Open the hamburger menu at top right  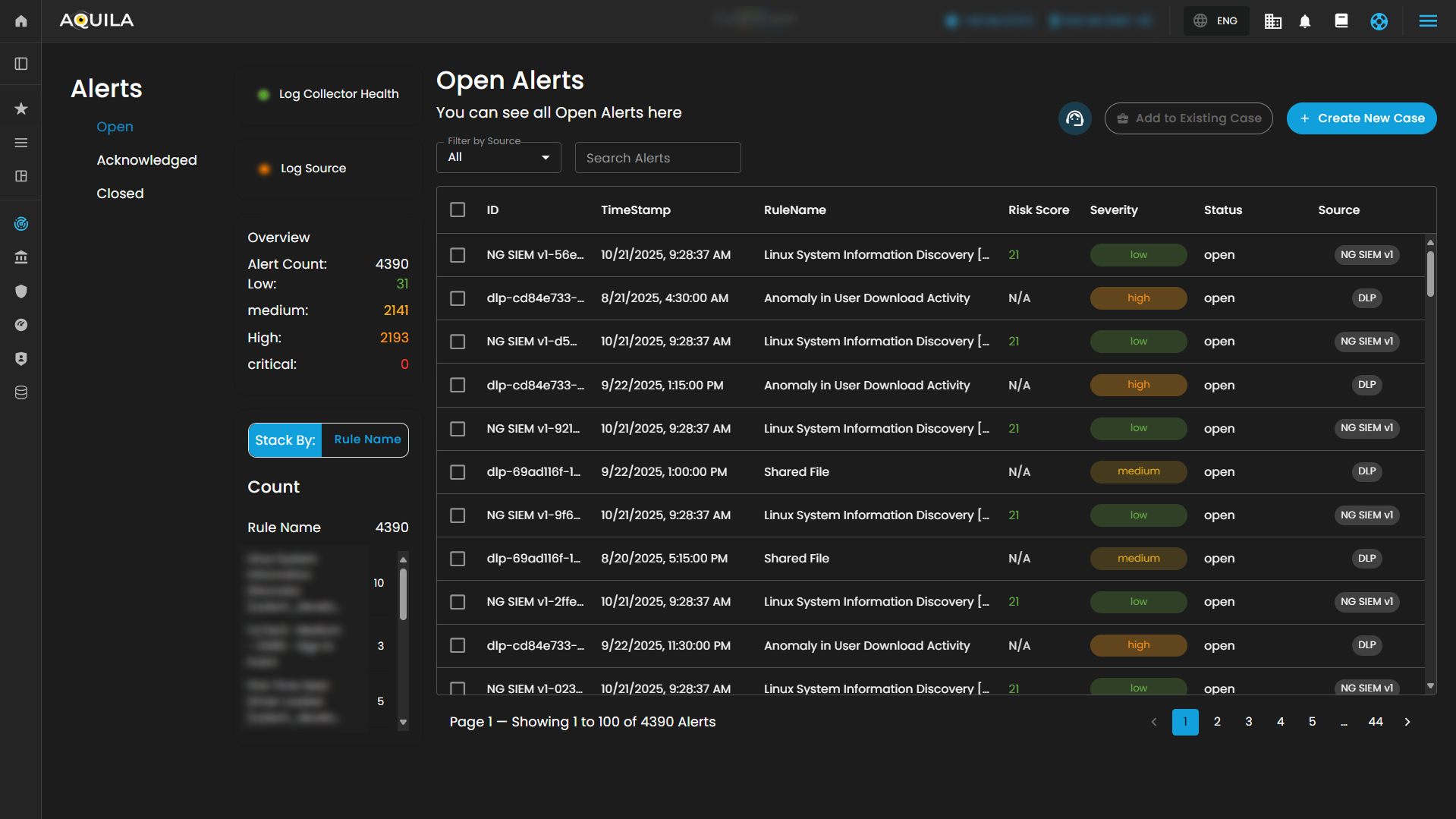pos(1427,21)
